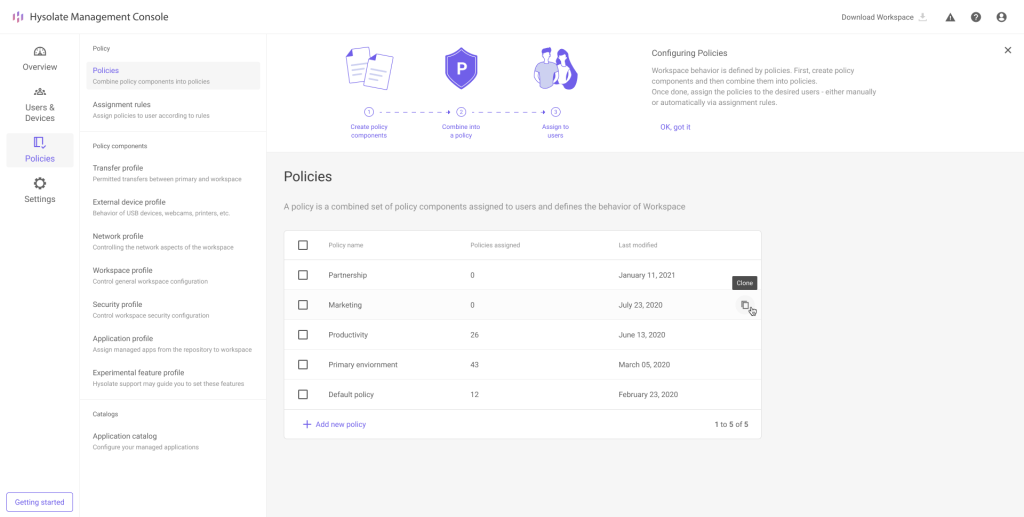Open the Transfer profile component
1024x517 pixels.
coord(118,168)
